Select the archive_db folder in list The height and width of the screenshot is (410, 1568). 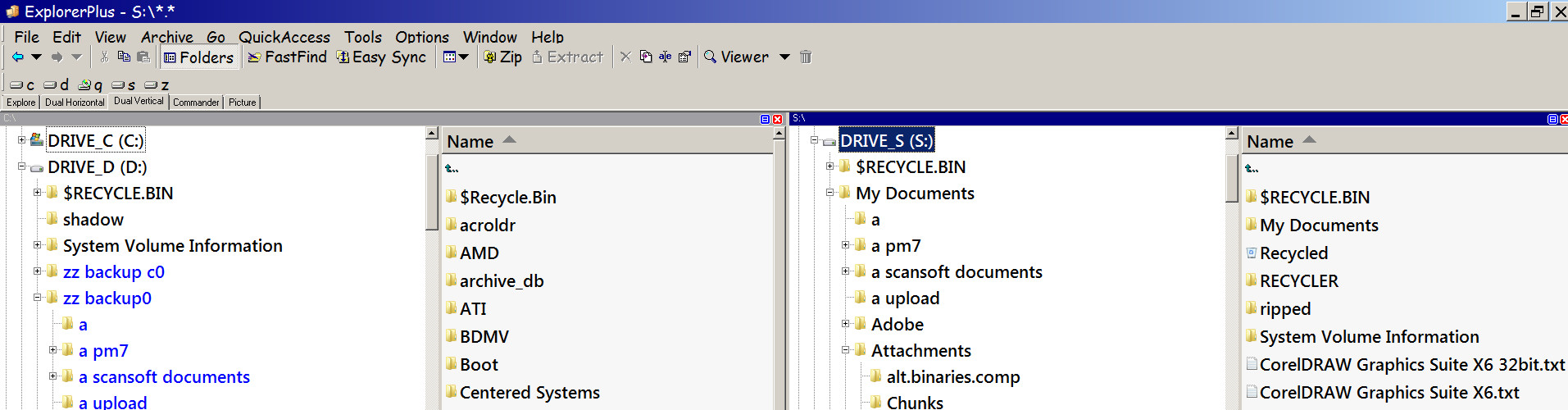pos(501,280)
